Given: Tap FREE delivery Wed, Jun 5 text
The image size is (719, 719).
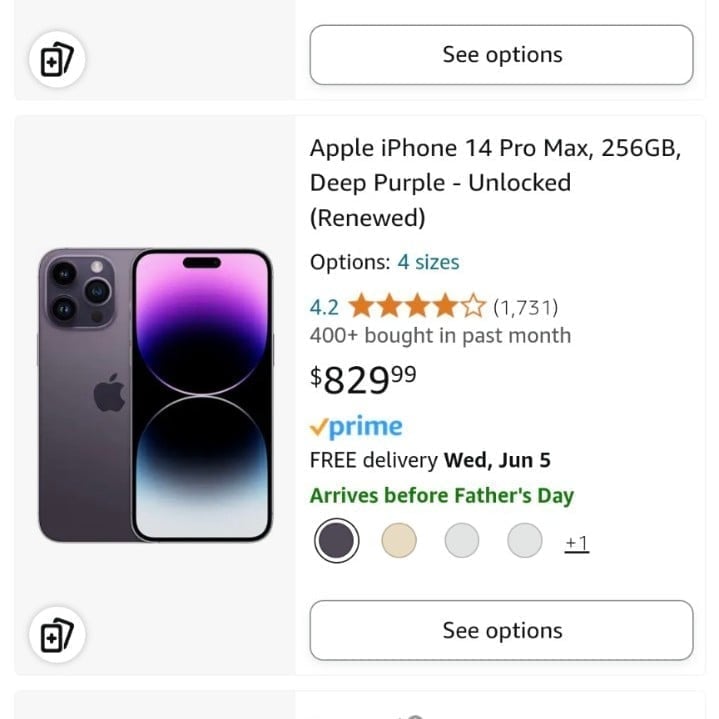Looking at the screenshot, I should 430,461.
